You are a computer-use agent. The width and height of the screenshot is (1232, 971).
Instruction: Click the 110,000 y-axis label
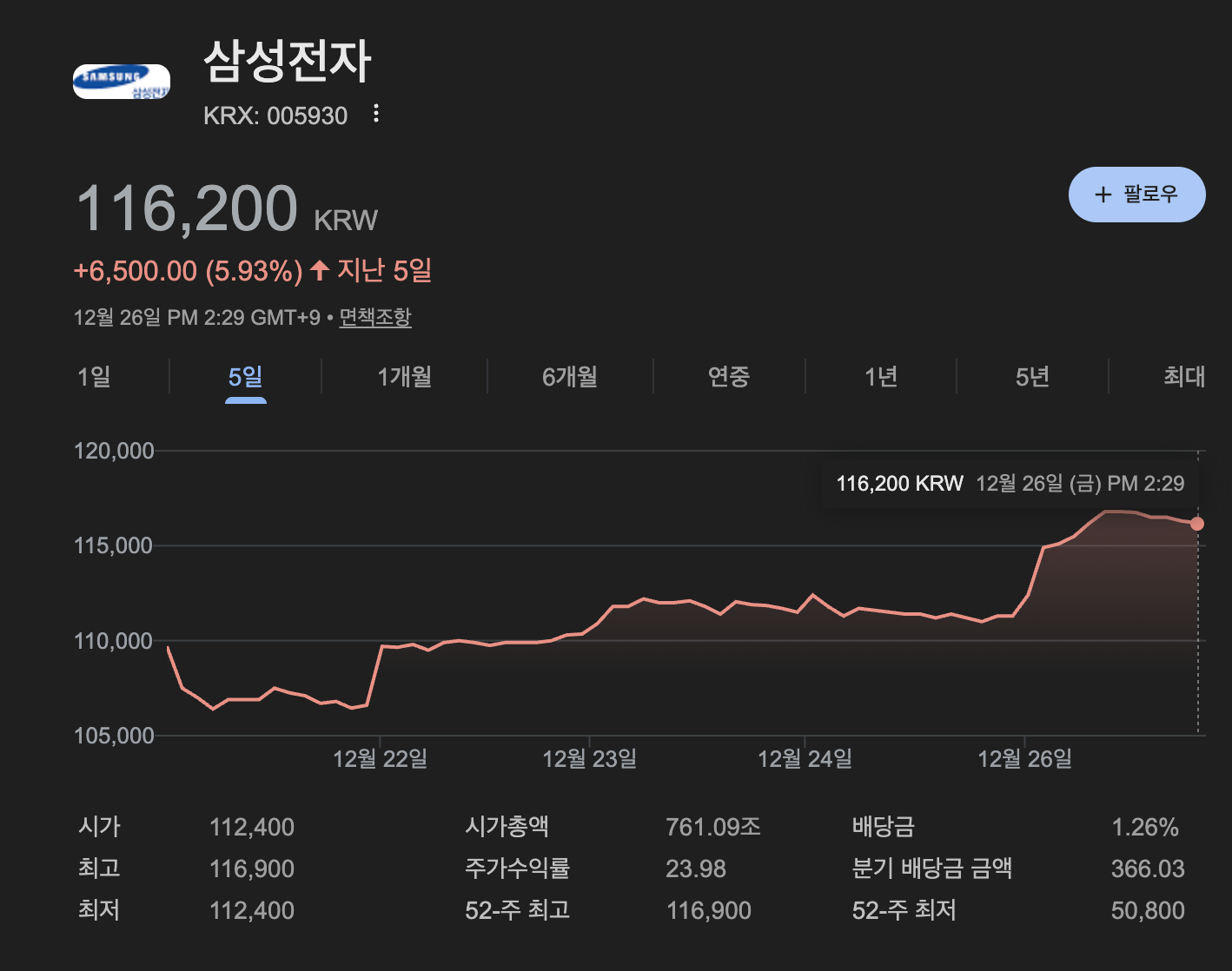point(114,641)
